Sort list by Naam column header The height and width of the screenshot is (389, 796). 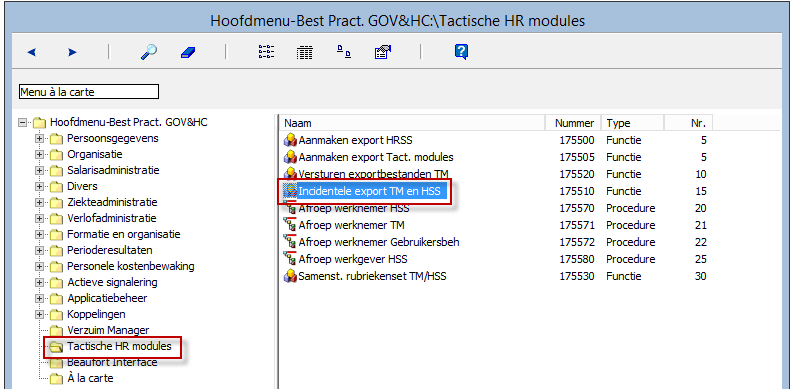click(412, 123)
